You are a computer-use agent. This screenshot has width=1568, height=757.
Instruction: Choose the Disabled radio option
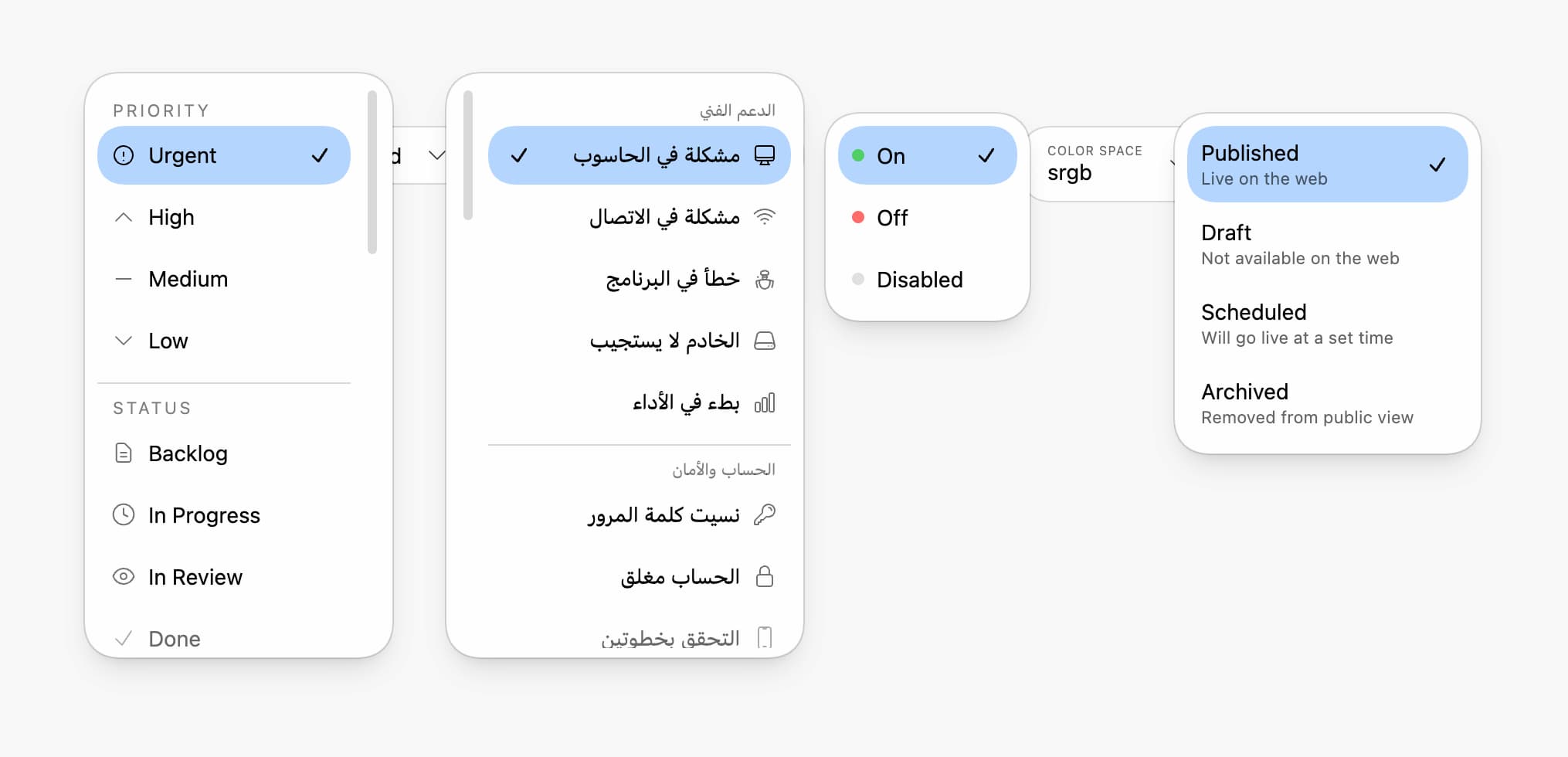pyautogui.click(x=927, y=279)
